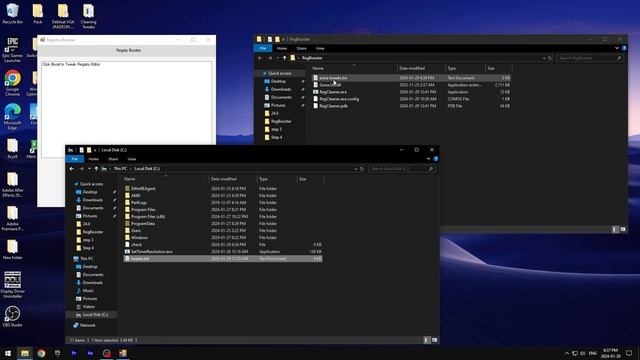The image size is (640, 360).
Task: Open Share tab in Local Disk window
Action: tap(113, 159)
